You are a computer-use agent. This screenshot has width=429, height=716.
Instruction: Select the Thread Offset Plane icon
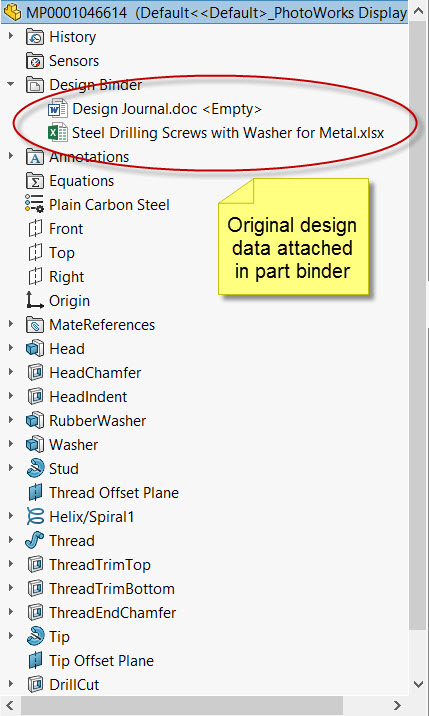[x=35, y=493]
